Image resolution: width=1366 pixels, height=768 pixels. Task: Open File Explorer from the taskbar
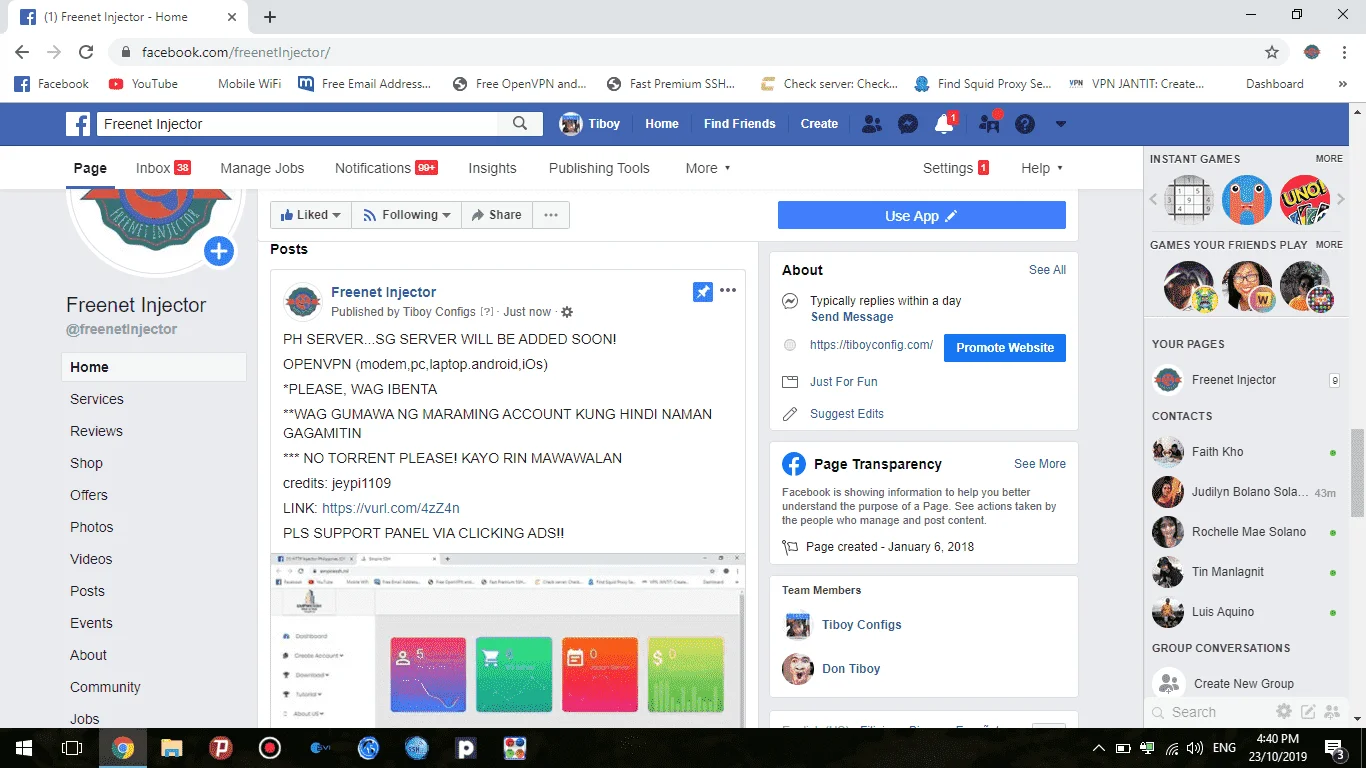pos(172,748)
